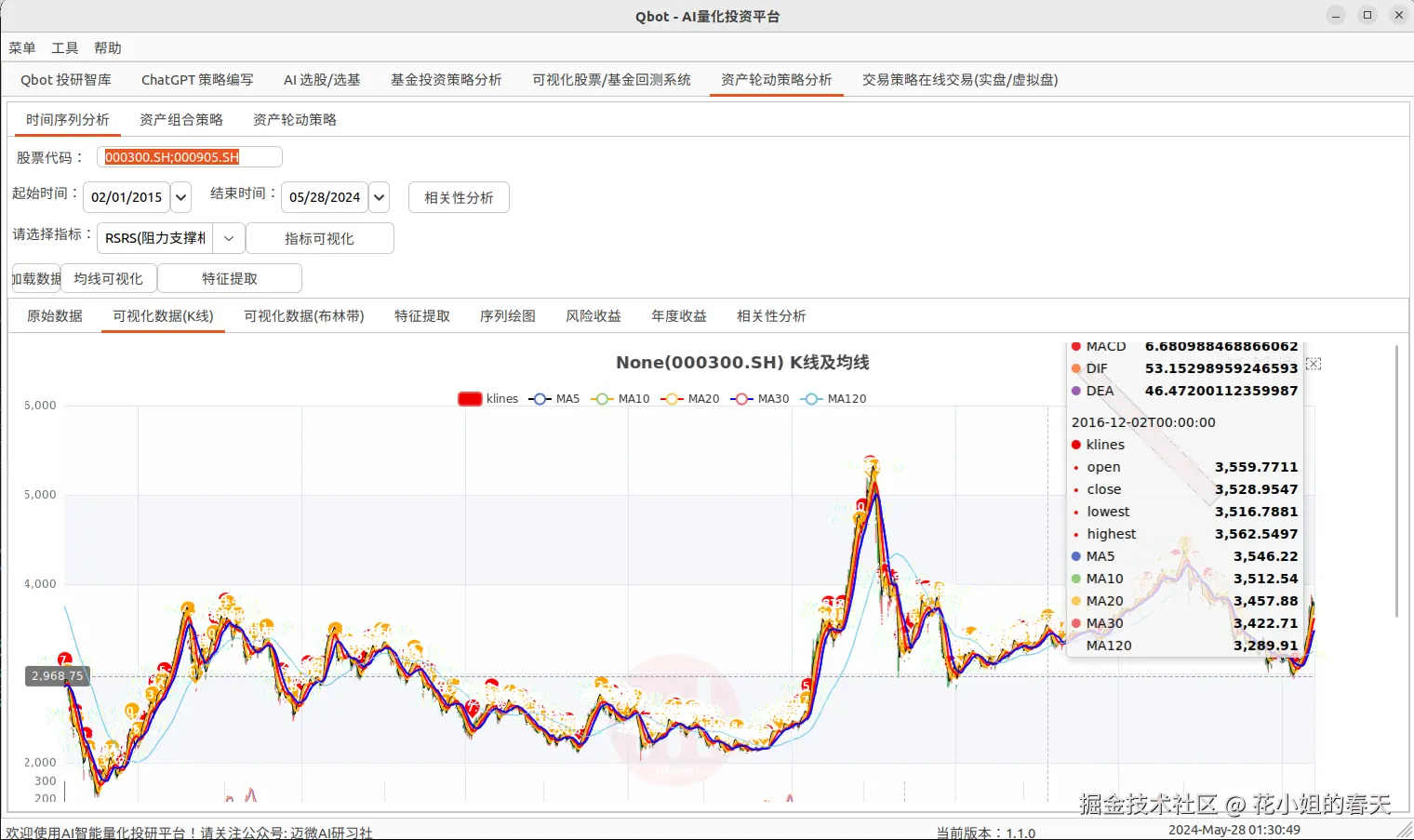1414x840 pixels.
Task: Select the 资产组合策略 sub-tab
Action: pyautogui.click(x=181, y=120)
